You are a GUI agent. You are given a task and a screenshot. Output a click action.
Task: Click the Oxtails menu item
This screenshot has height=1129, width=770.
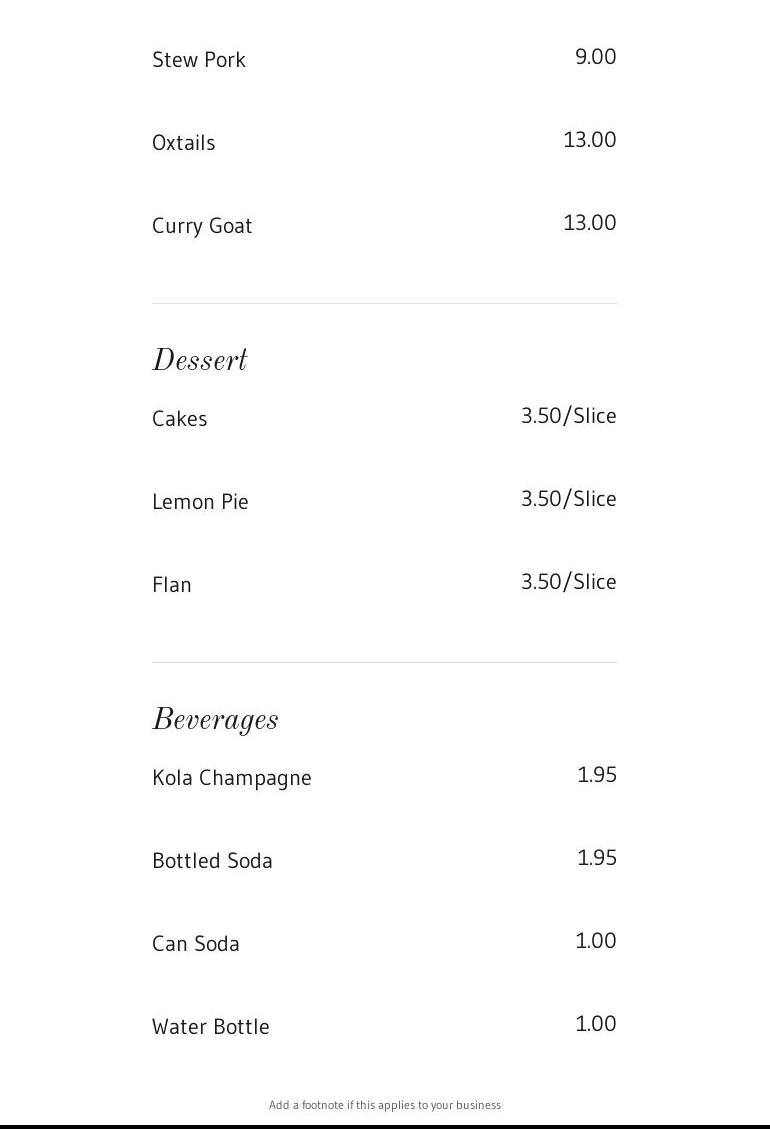(184, 143)
